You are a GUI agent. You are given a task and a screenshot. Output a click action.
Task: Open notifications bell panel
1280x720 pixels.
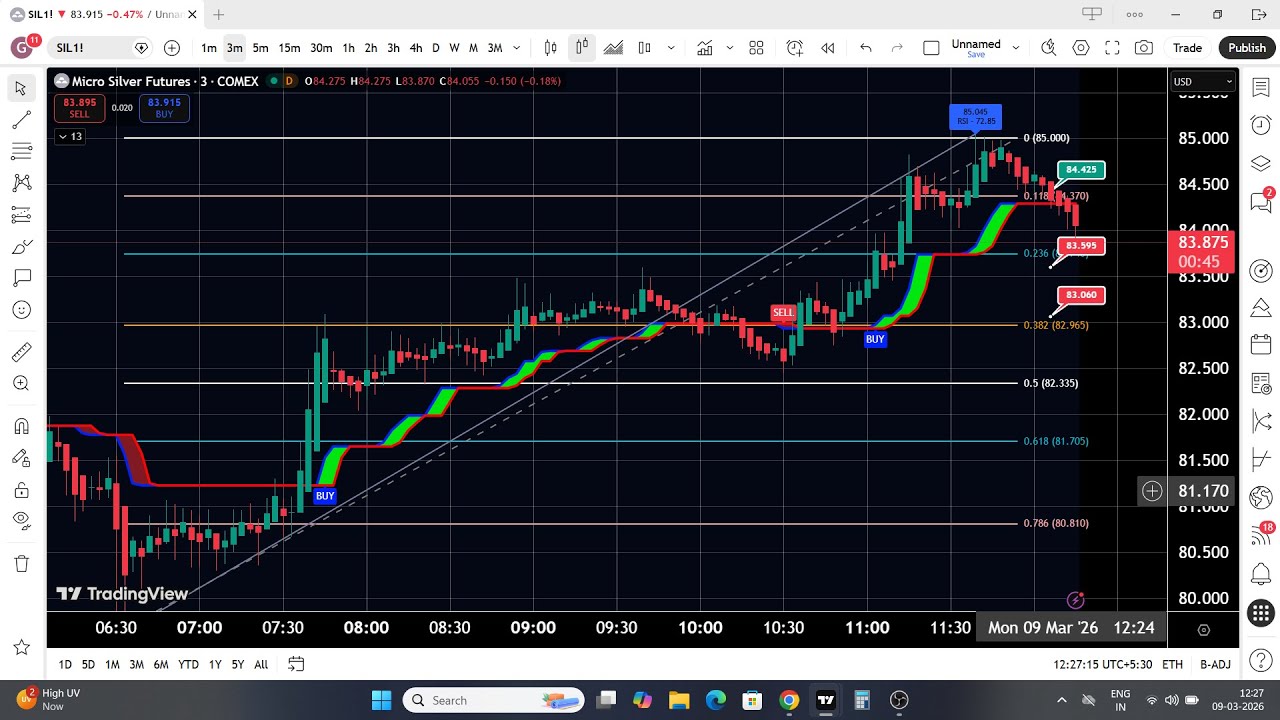[1261, 575]
